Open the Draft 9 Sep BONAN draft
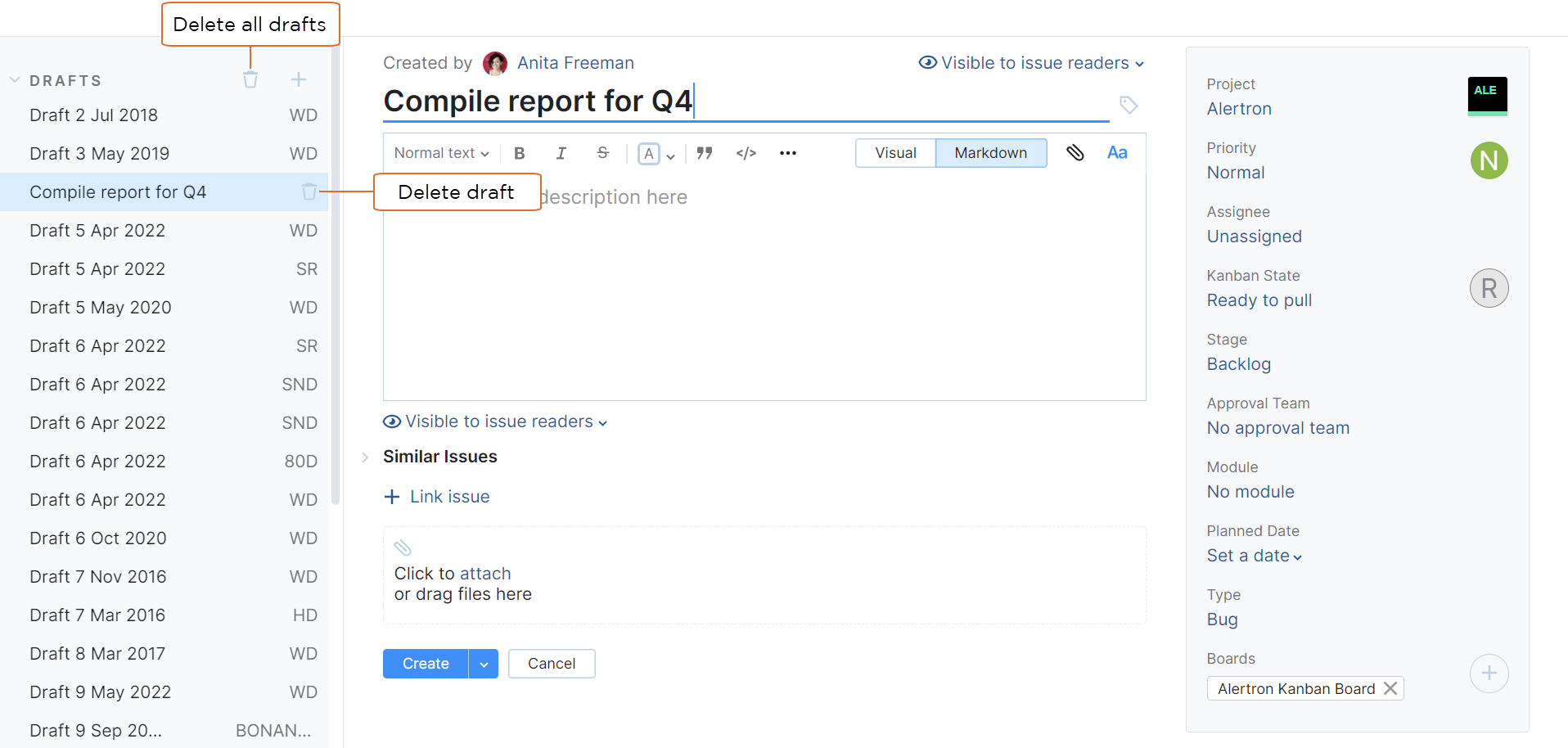 tap(164, 731)
